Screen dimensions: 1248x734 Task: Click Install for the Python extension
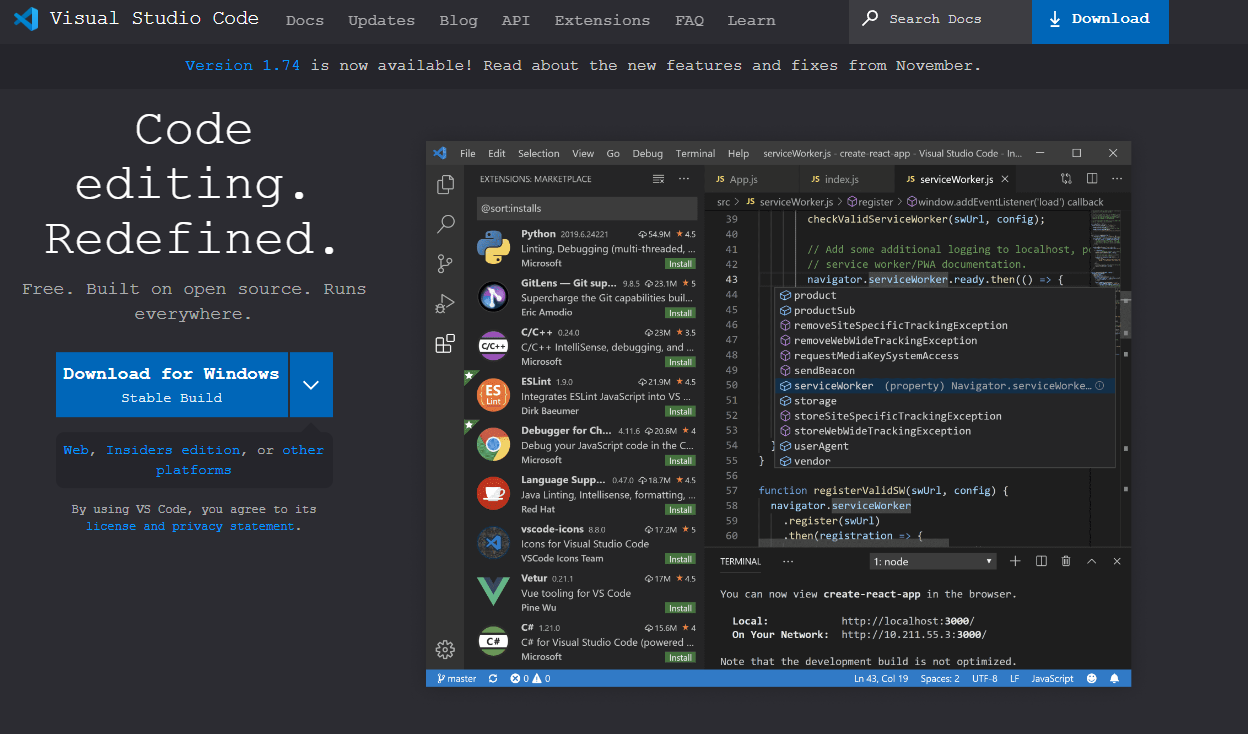(x=681, y=263)
